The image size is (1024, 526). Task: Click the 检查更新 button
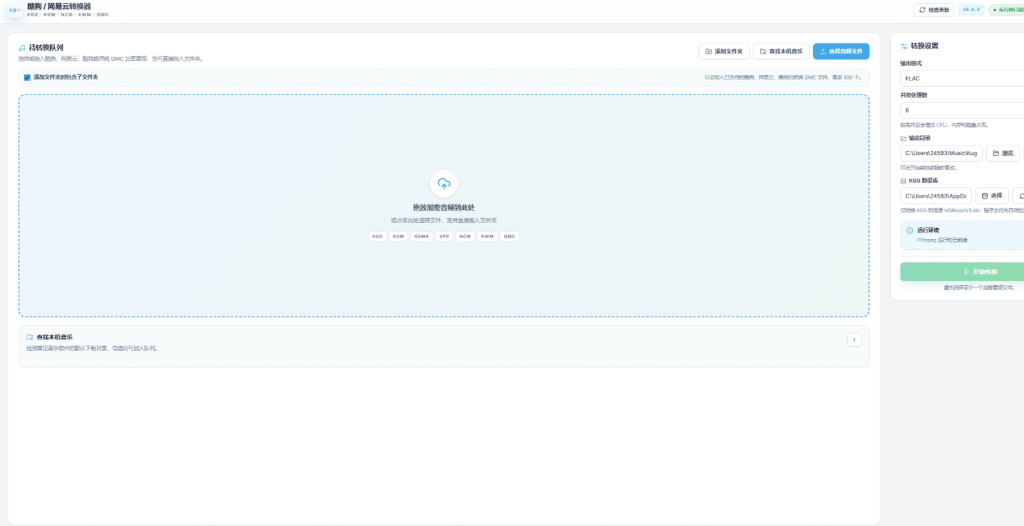(x=935, y=10)
